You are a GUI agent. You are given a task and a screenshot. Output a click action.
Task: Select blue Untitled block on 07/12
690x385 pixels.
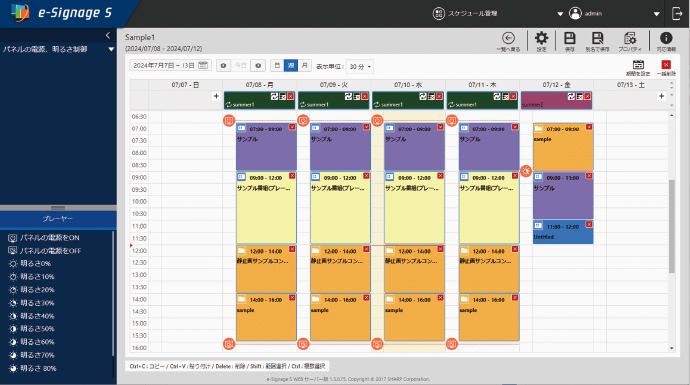[563, 232]
